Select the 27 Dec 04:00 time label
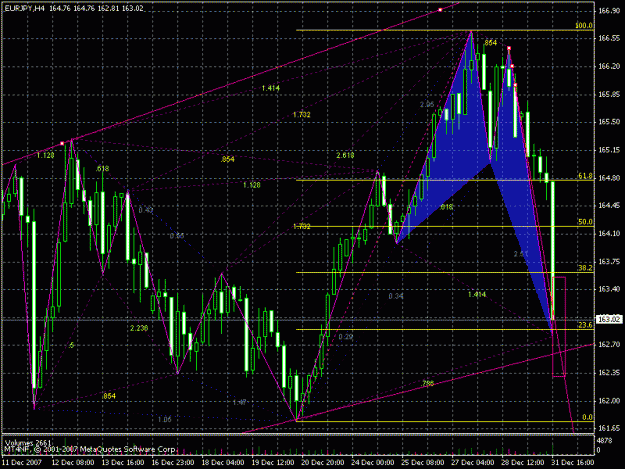Image resolution: width=625 pixels, height=469 pixels. click(472, 462)
